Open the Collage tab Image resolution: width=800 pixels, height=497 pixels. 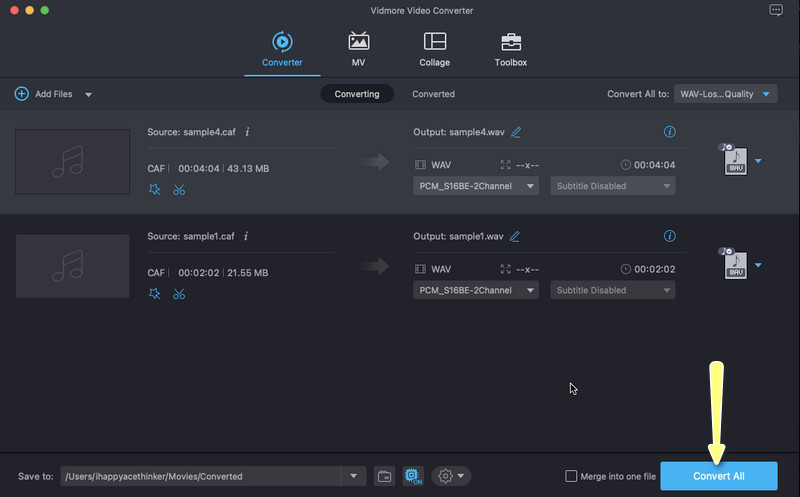tap(435, 49)
